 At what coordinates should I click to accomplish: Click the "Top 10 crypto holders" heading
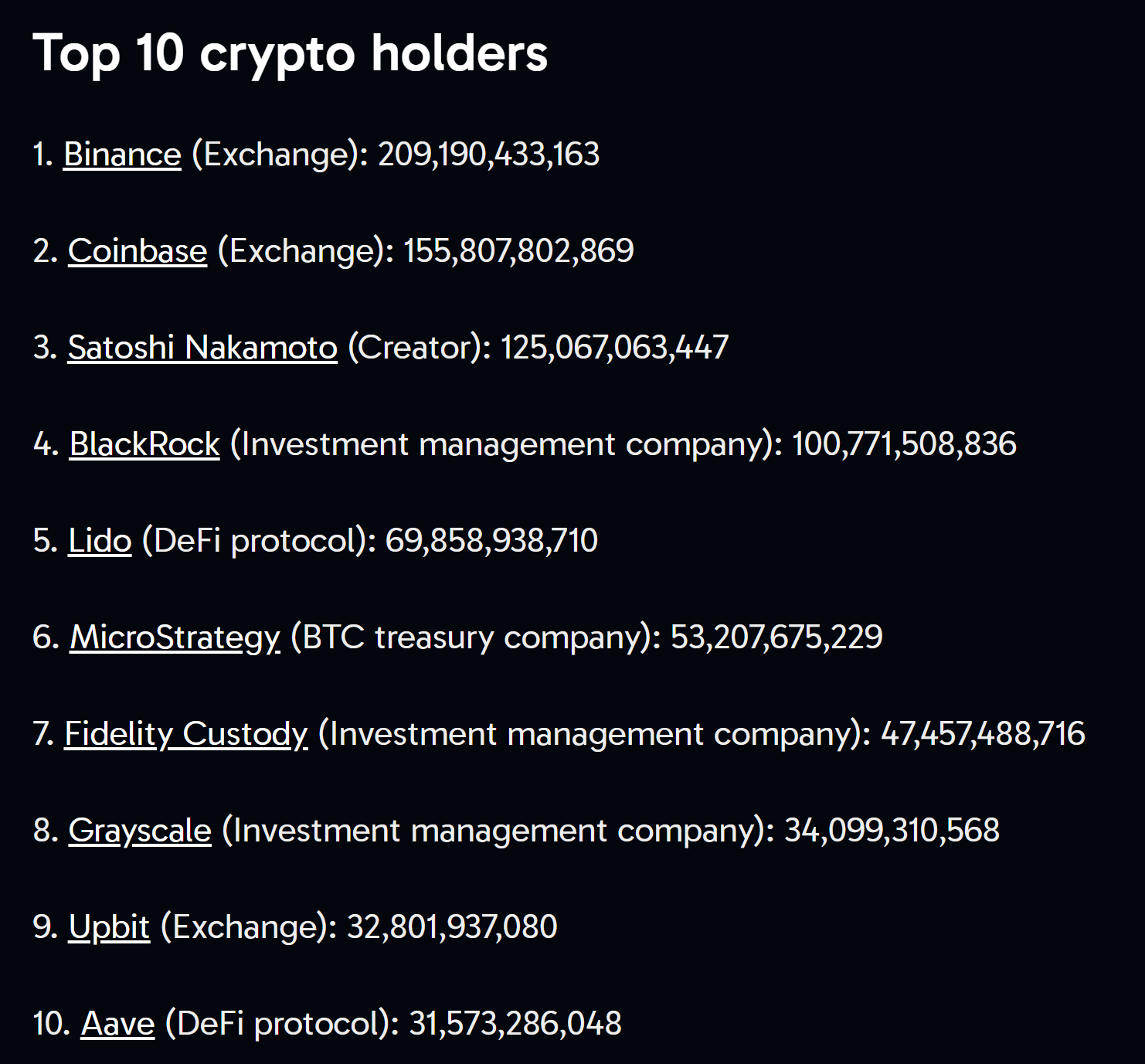point(290,53)
